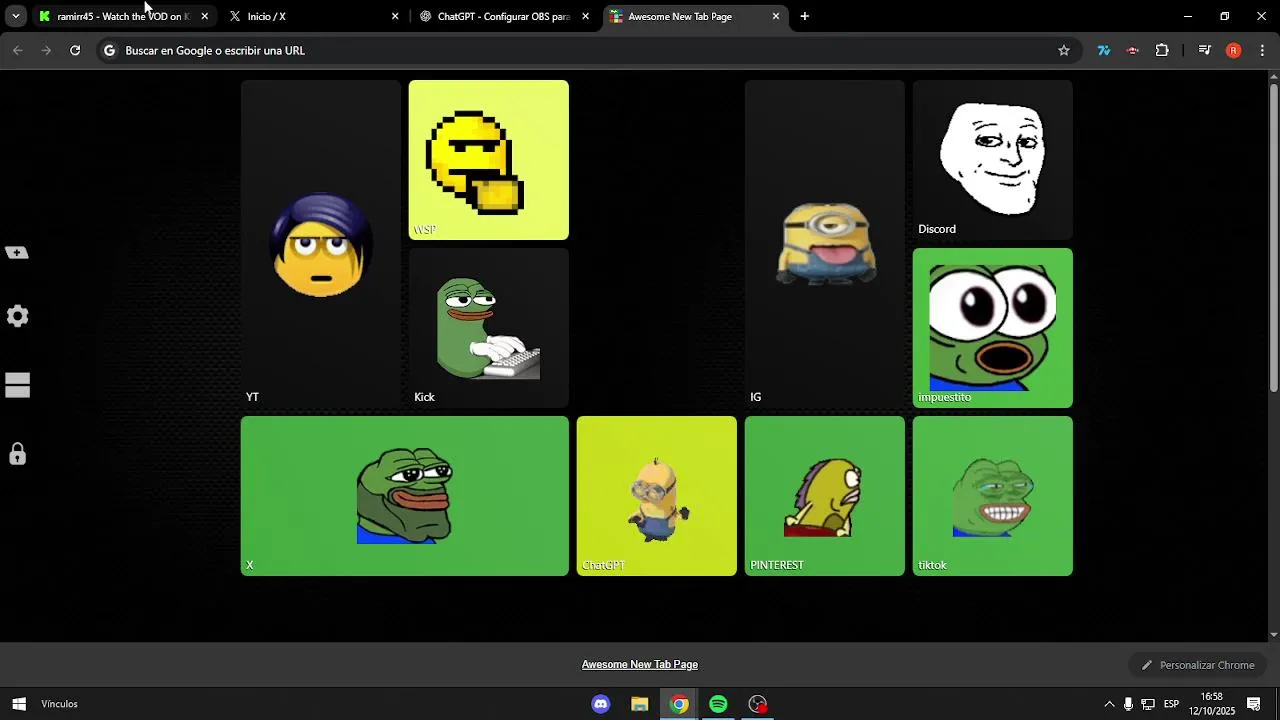Open Discord from the taskbar
The height and width of the screenshot is (720, 1280).
(601, 704)
